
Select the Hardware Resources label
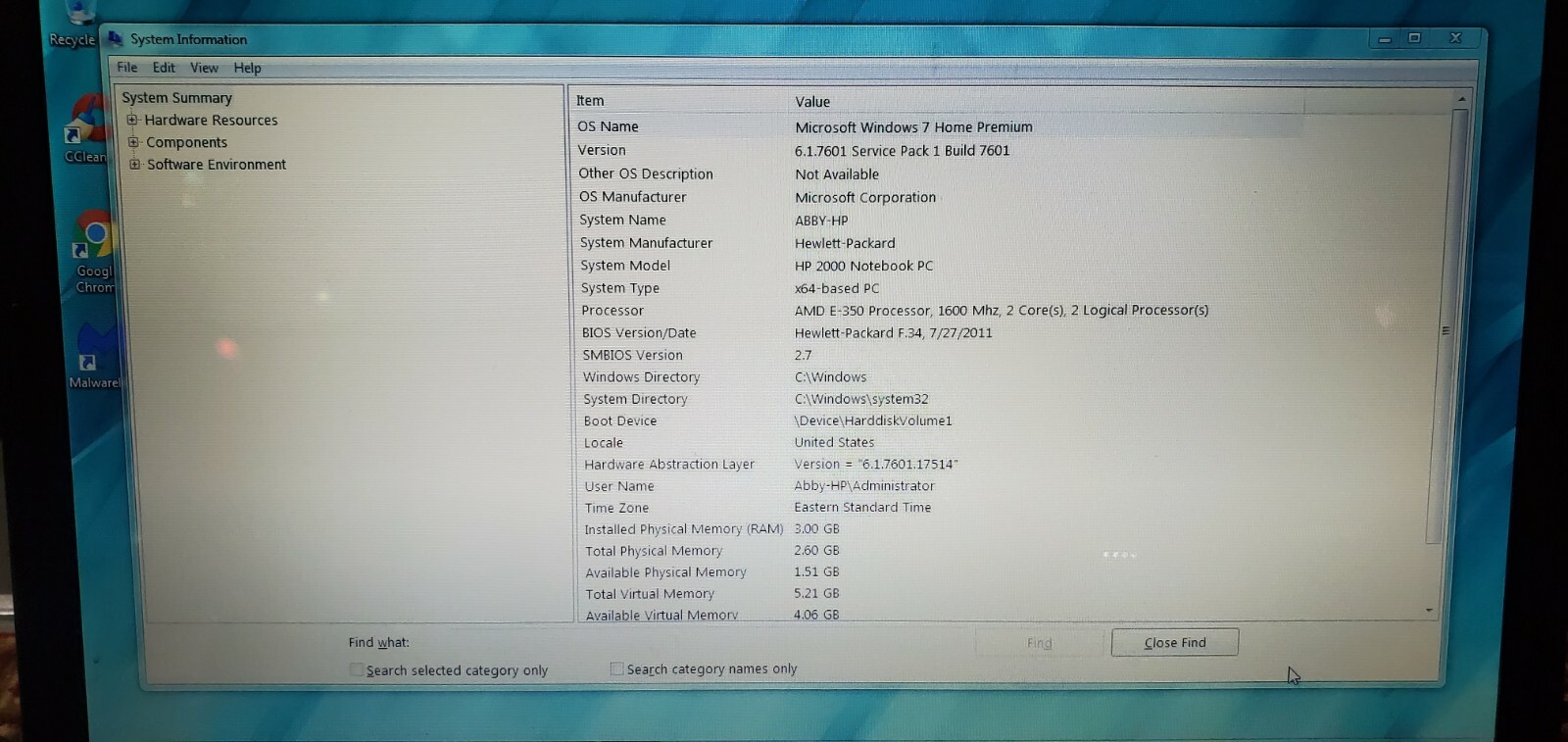pyautogui.click(x=211, y=120)
